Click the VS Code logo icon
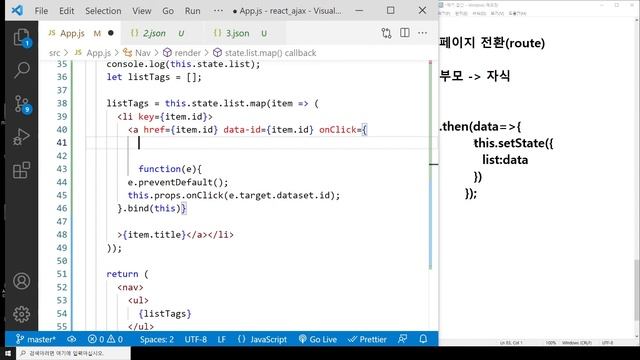The image size is (640, 360). pos(17,10)
